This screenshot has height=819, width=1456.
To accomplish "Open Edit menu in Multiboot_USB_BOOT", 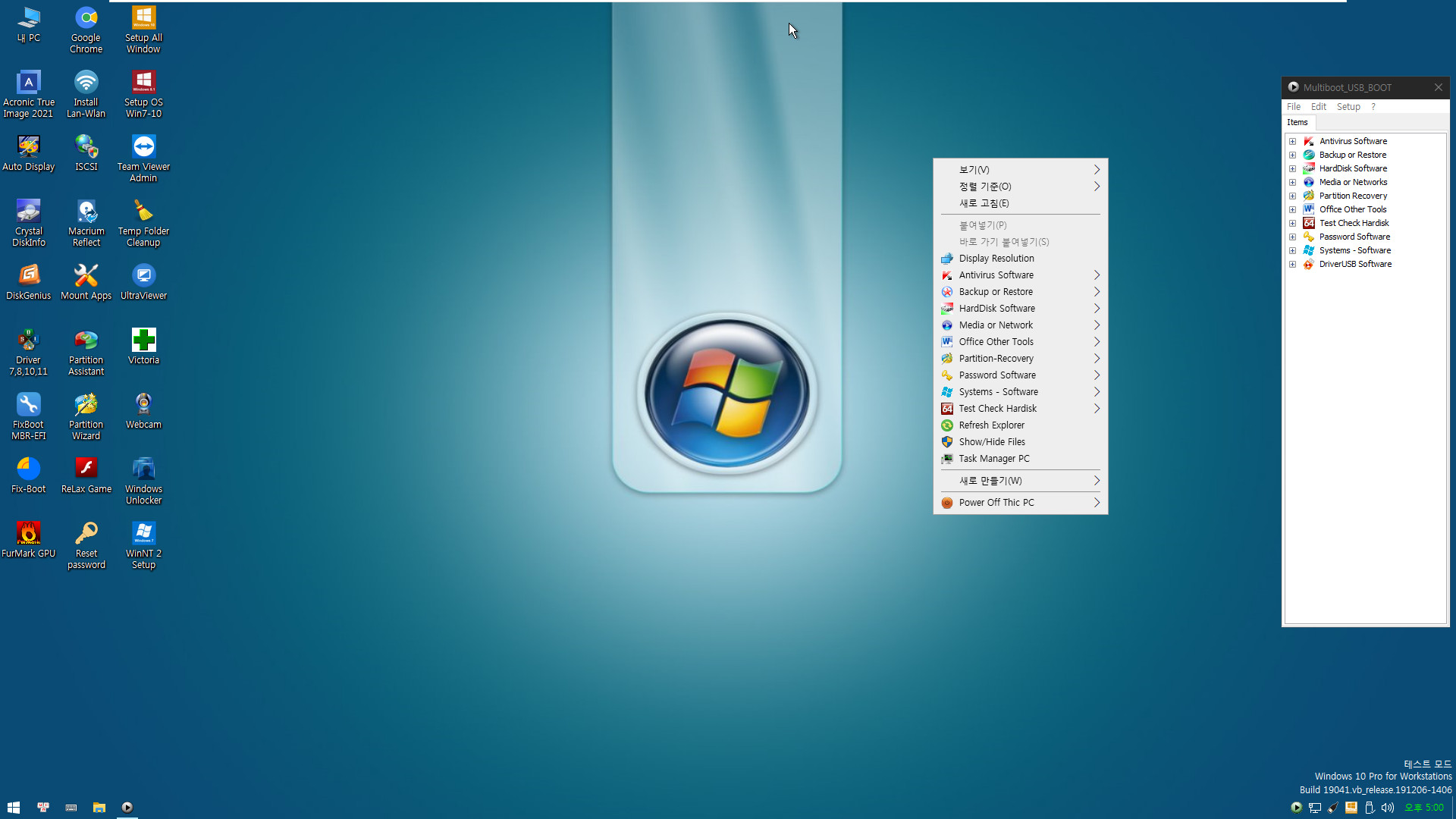I will (x=1319, y=107).
